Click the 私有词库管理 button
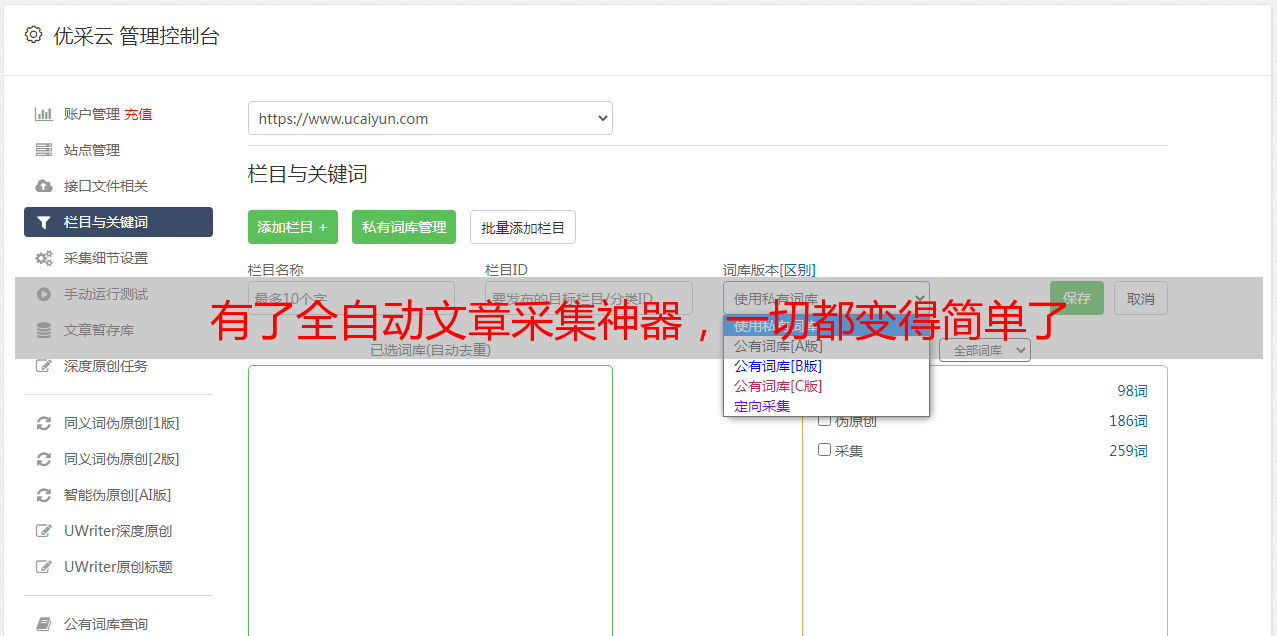 [404, 227]
